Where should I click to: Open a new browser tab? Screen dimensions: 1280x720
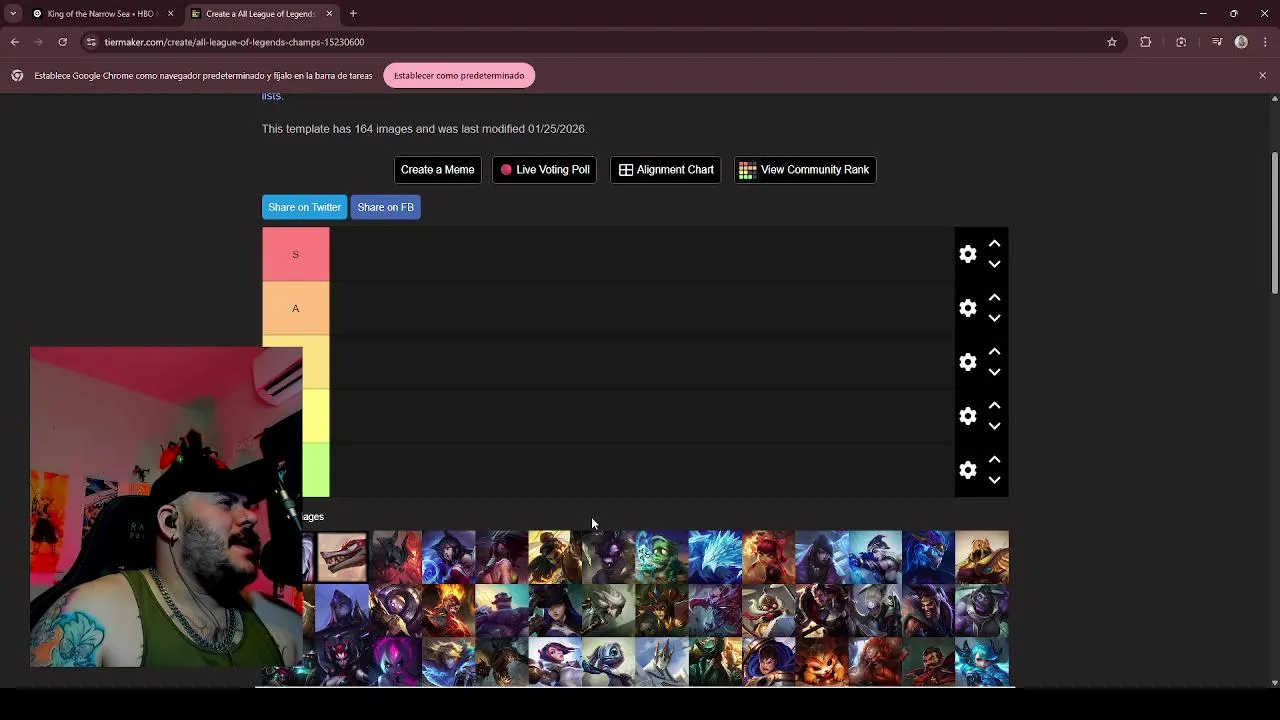point(353,14)
